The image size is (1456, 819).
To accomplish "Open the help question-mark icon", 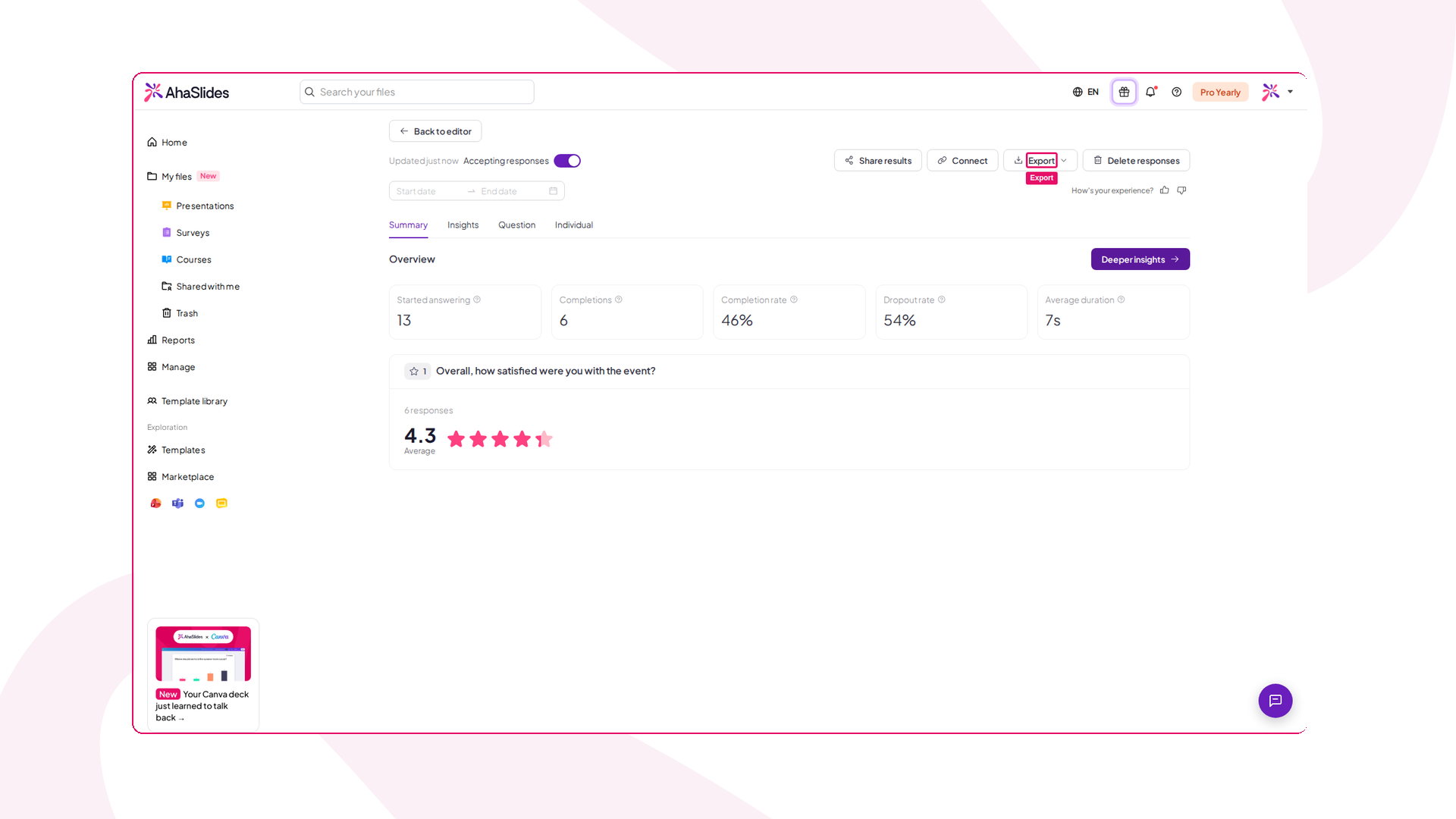I will click(1176, 92).
